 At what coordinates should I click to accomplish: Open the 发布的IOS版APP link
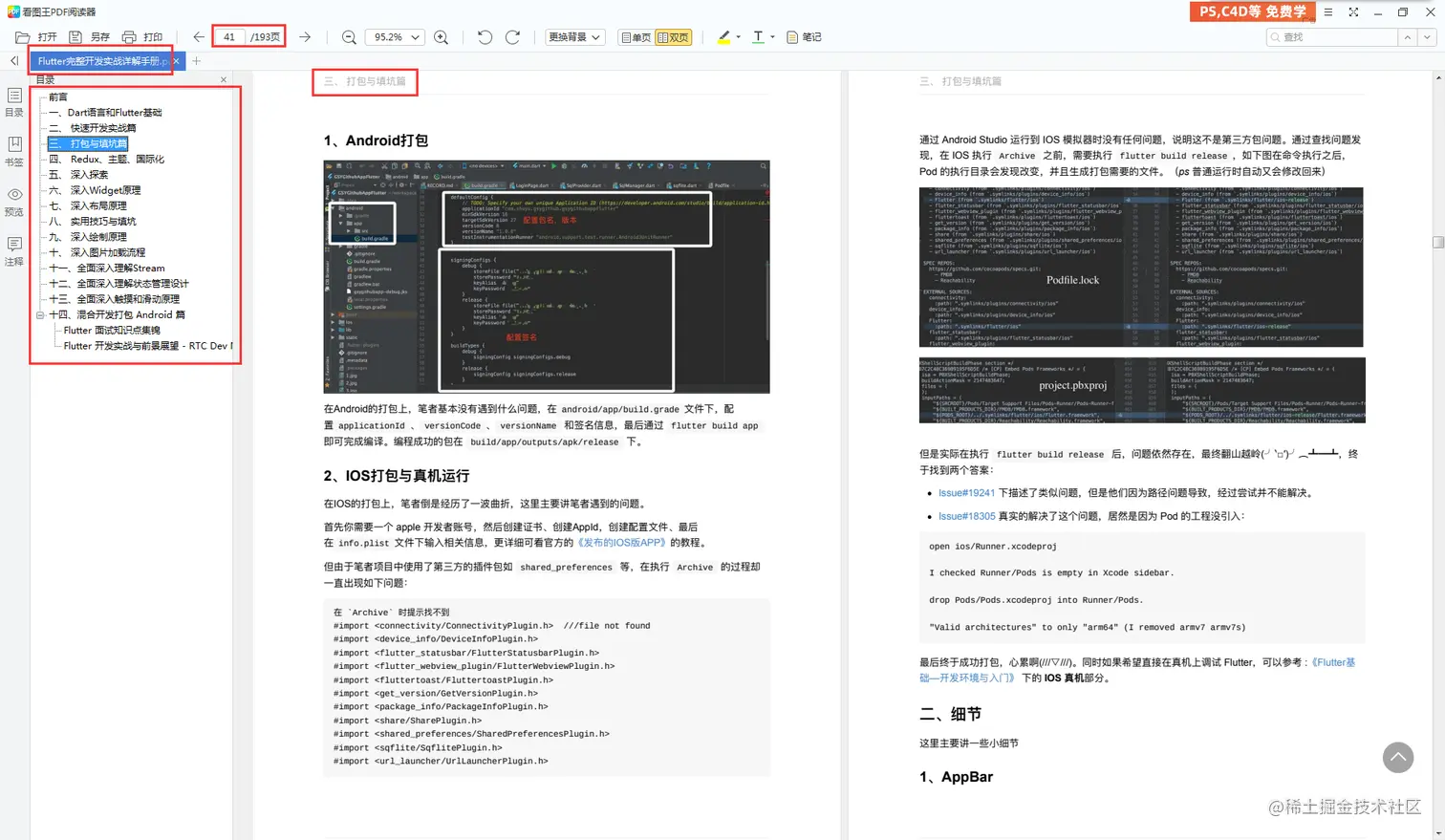(x=620, y=543)
